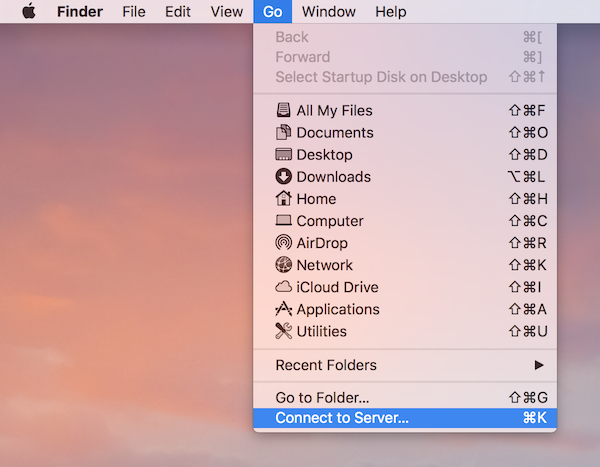Expand the Recent Folders submenu arrow

point(540,365)
